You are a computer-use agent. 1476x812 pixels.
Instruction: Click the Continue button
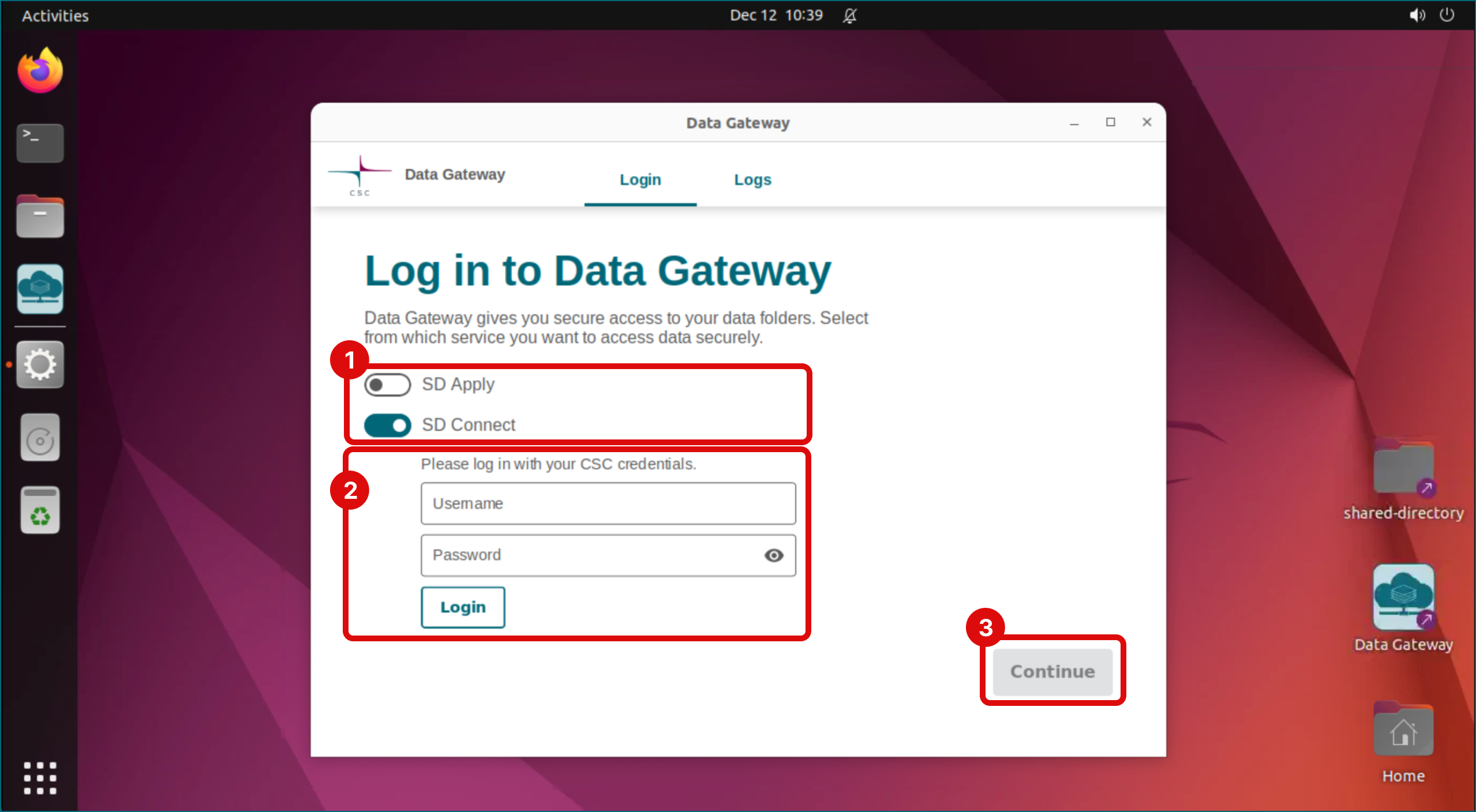coord(1052,672)
